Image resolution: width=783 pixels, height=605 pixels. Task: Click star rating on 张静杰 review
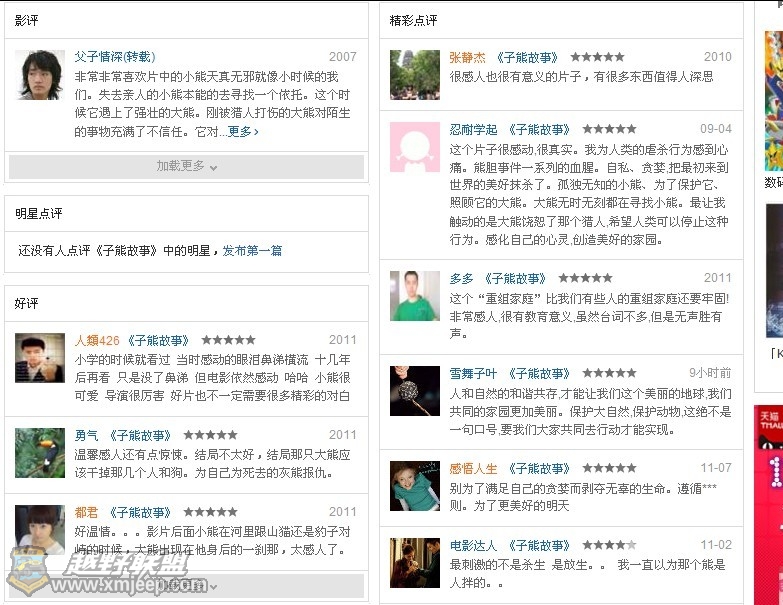point(598,57)
